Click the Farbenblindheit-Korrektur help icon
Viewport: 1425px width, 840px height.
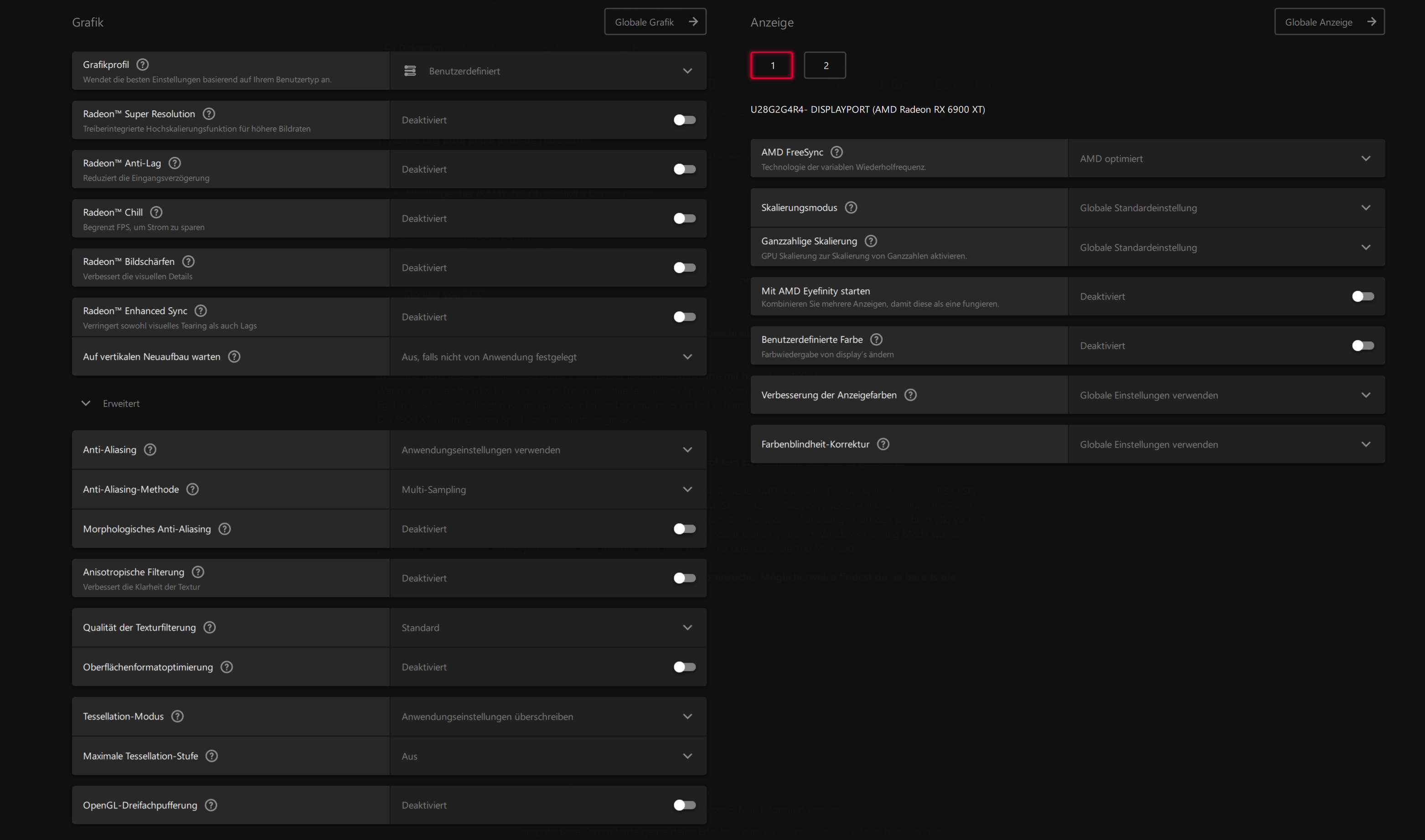click(x=883, y=444)
